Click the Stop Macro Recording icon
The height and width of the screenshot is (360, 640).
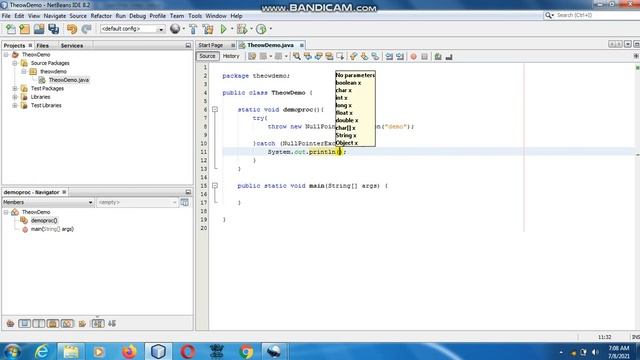(x=424, y=56)
